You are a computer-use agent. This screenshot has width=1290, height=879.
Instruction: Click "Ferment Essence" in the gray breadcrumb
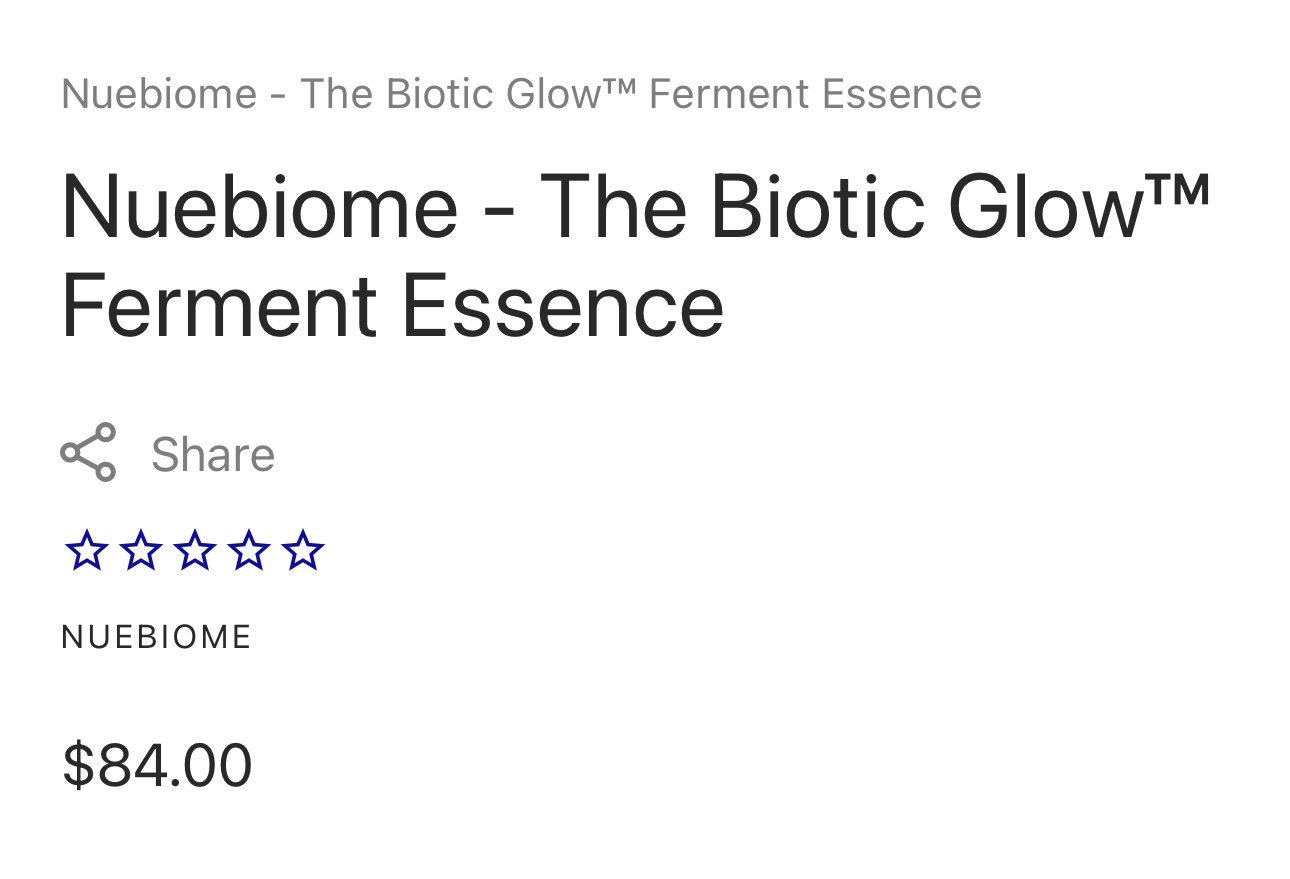coord(815,94)
